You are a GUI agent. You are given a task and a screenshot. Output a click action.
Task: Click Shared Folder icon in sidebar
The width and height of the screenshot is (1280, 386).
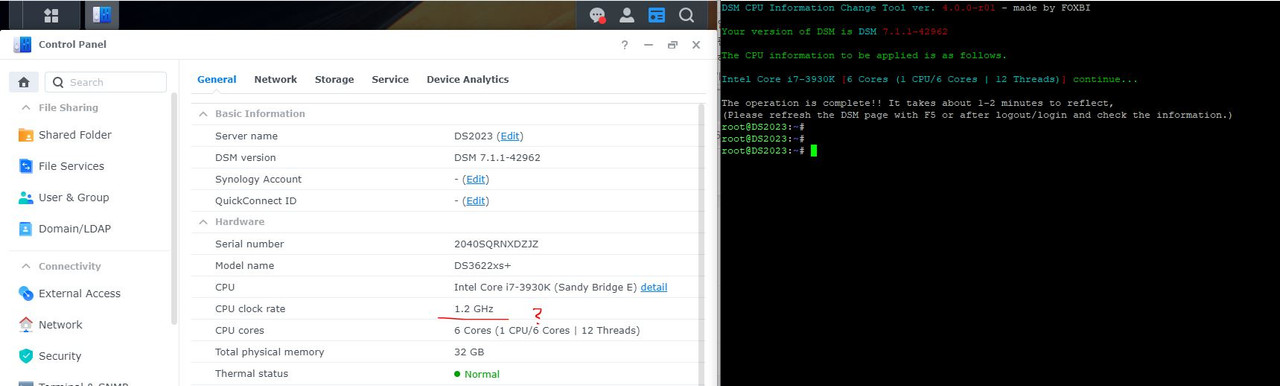click(x=26, y=135)
